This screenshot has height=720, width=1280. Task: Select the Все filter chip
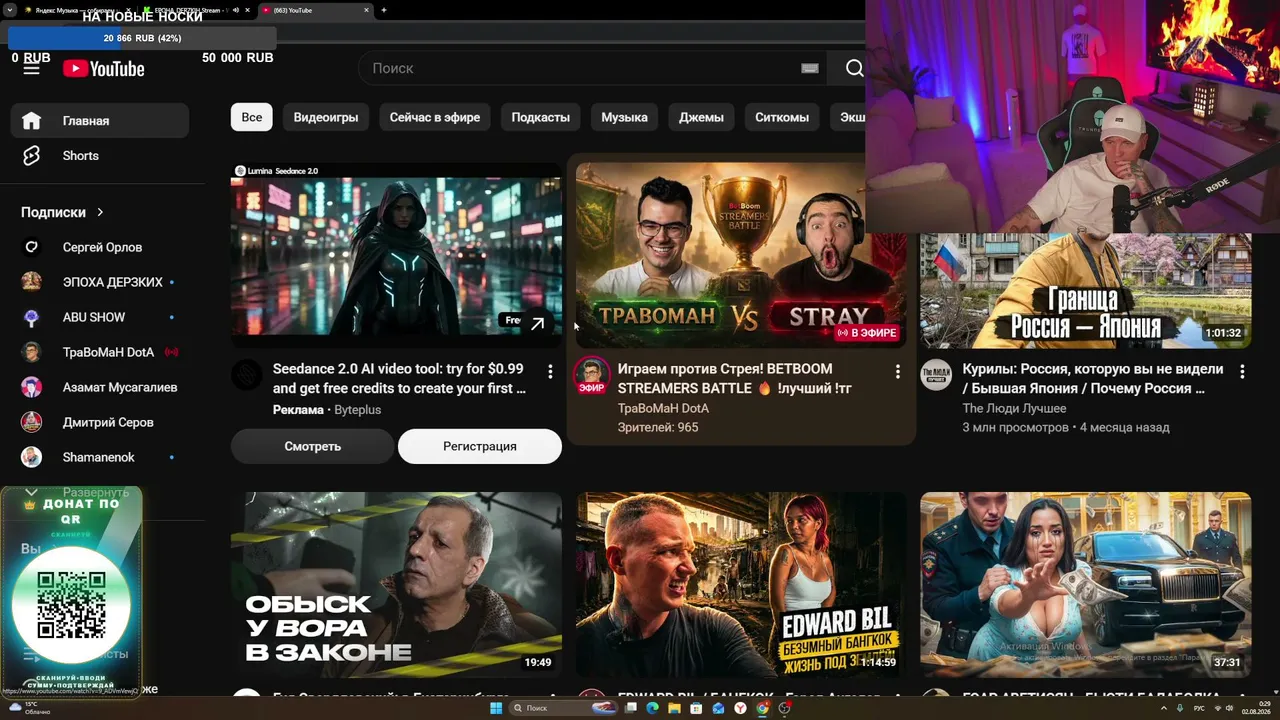pyautogui.click(x=252, y=117)
